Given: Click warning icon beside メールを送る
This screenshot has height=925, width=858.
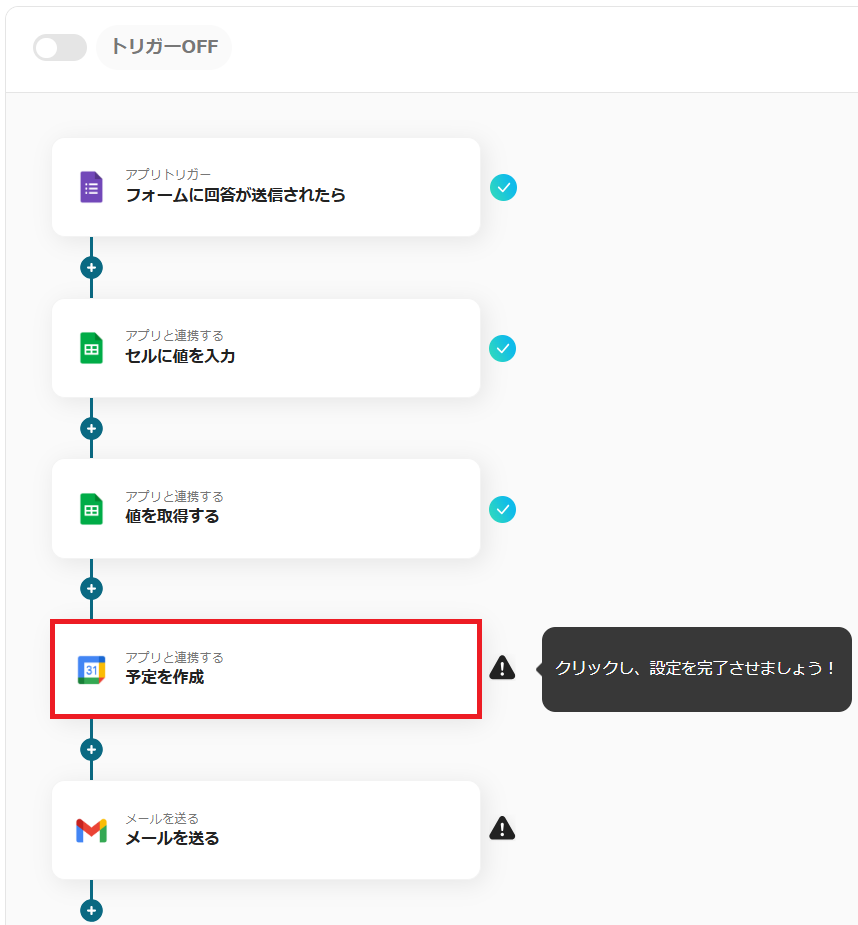Looking at the screenshot, I should tap(502, 828).
